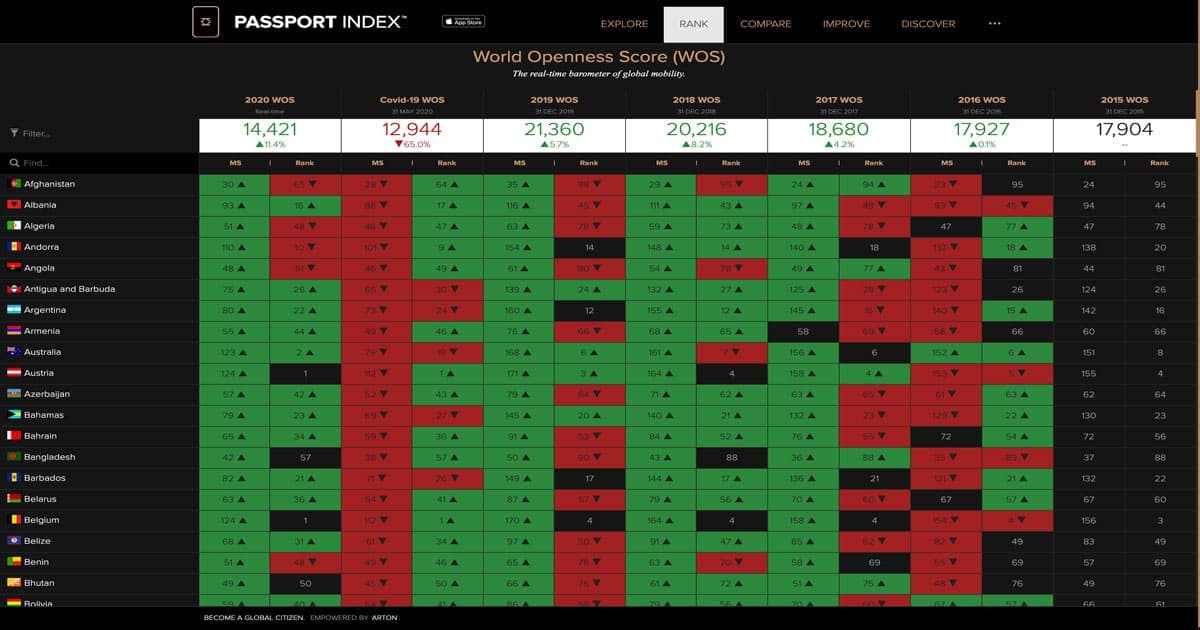Viewport: 1200px width, 630px height.
Task: Toggle sorting on the 2019 WOS MS column
Action: 519,161
